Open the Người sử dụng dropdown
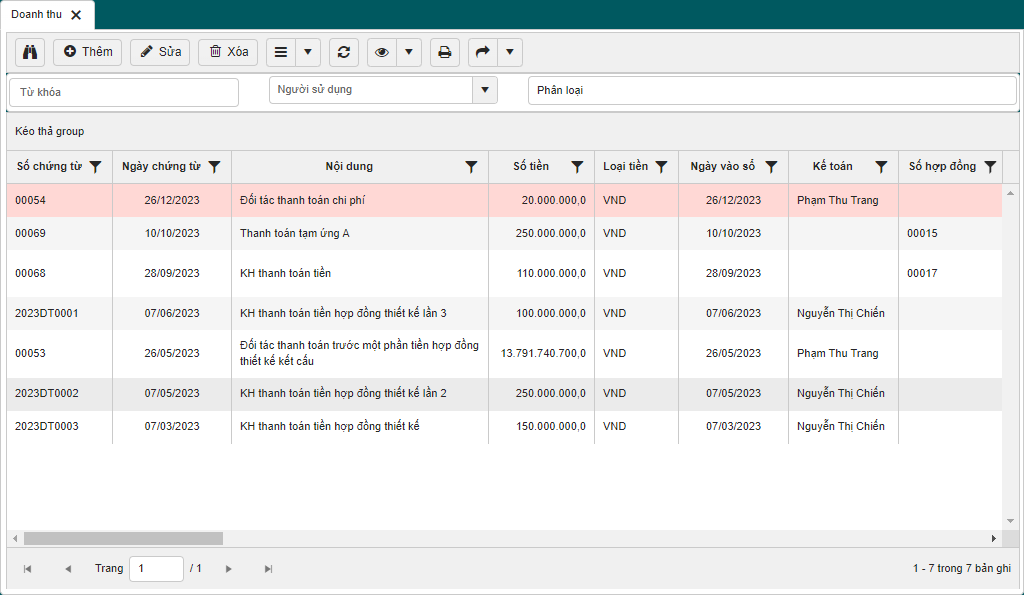 click(x=485, y=90)
